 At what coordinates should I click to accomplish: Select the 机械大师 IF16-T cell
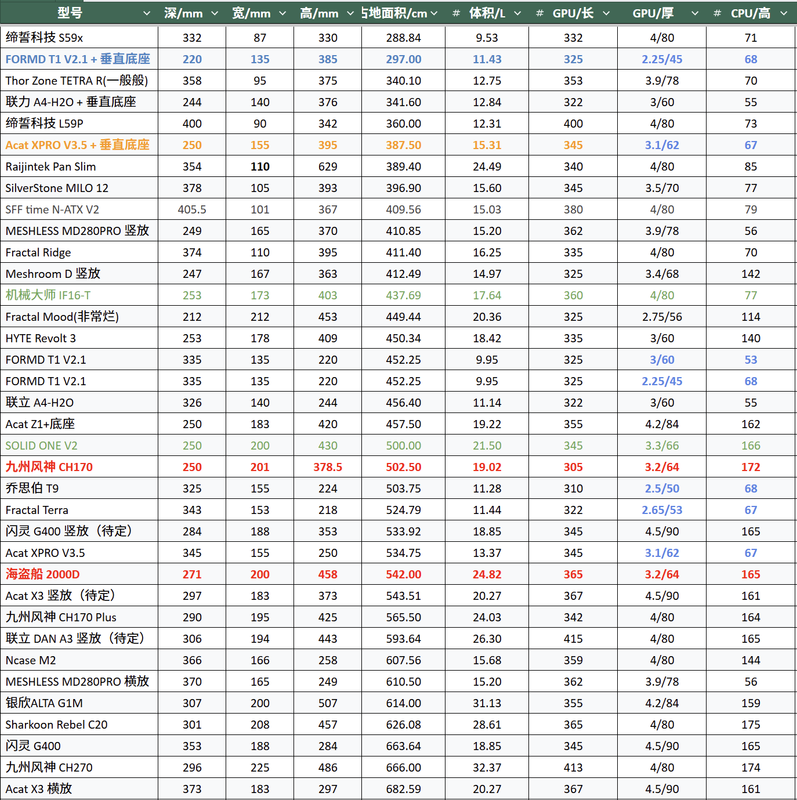(79, 295)
